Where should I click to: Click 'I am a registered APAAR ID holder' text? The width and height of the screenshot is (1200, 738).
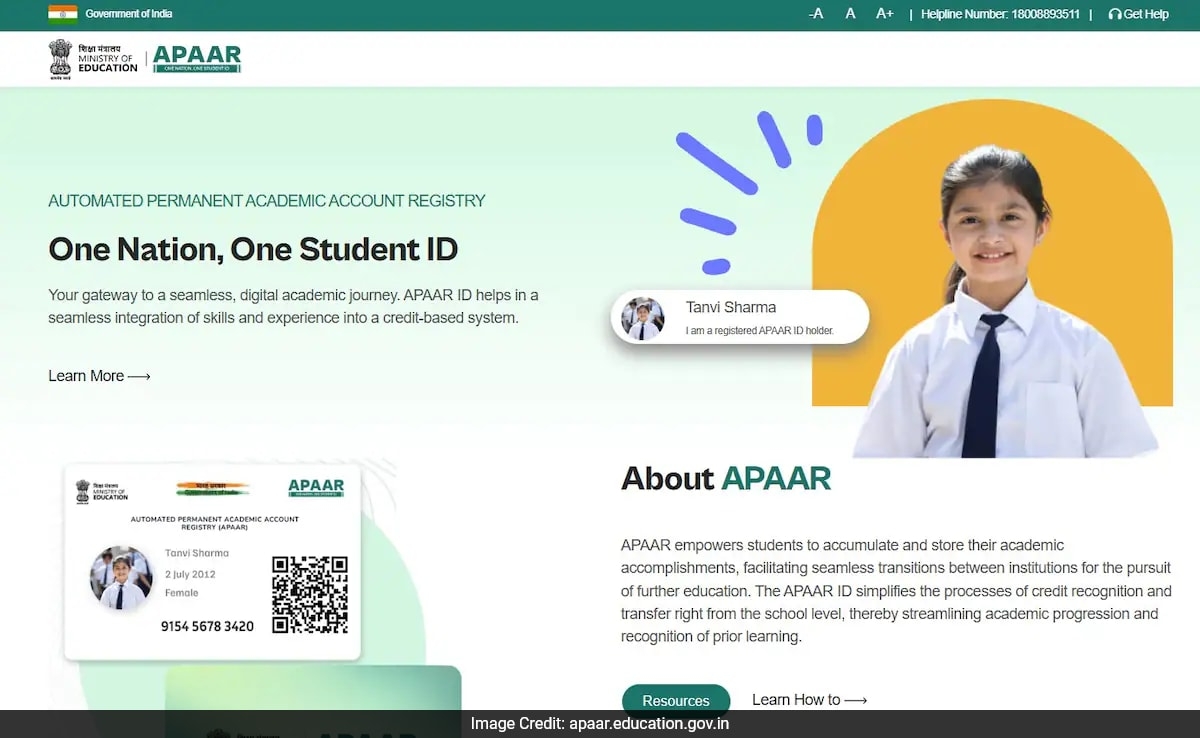pos(760,330)
